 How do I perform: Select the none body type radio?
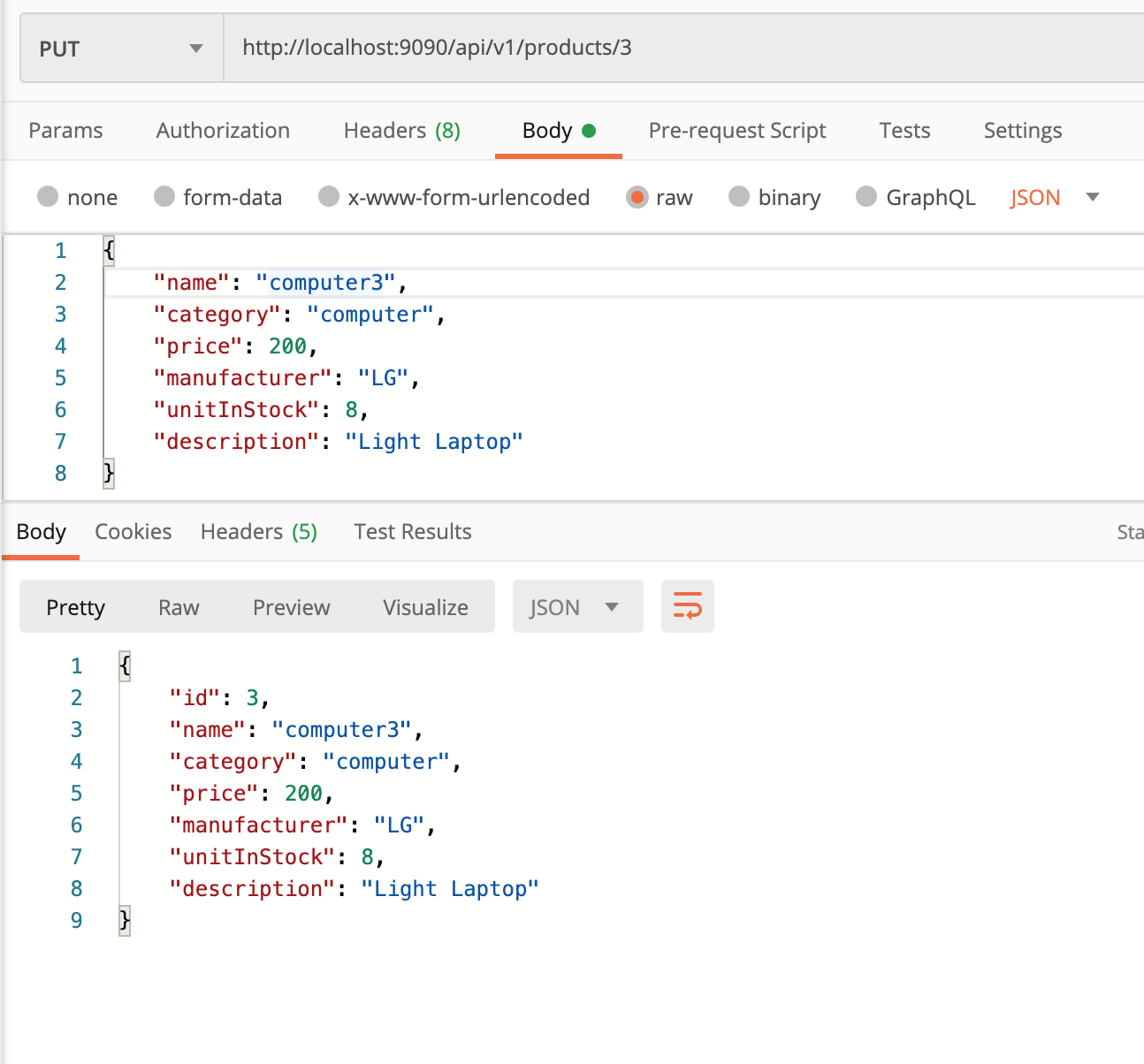(48, 196)
